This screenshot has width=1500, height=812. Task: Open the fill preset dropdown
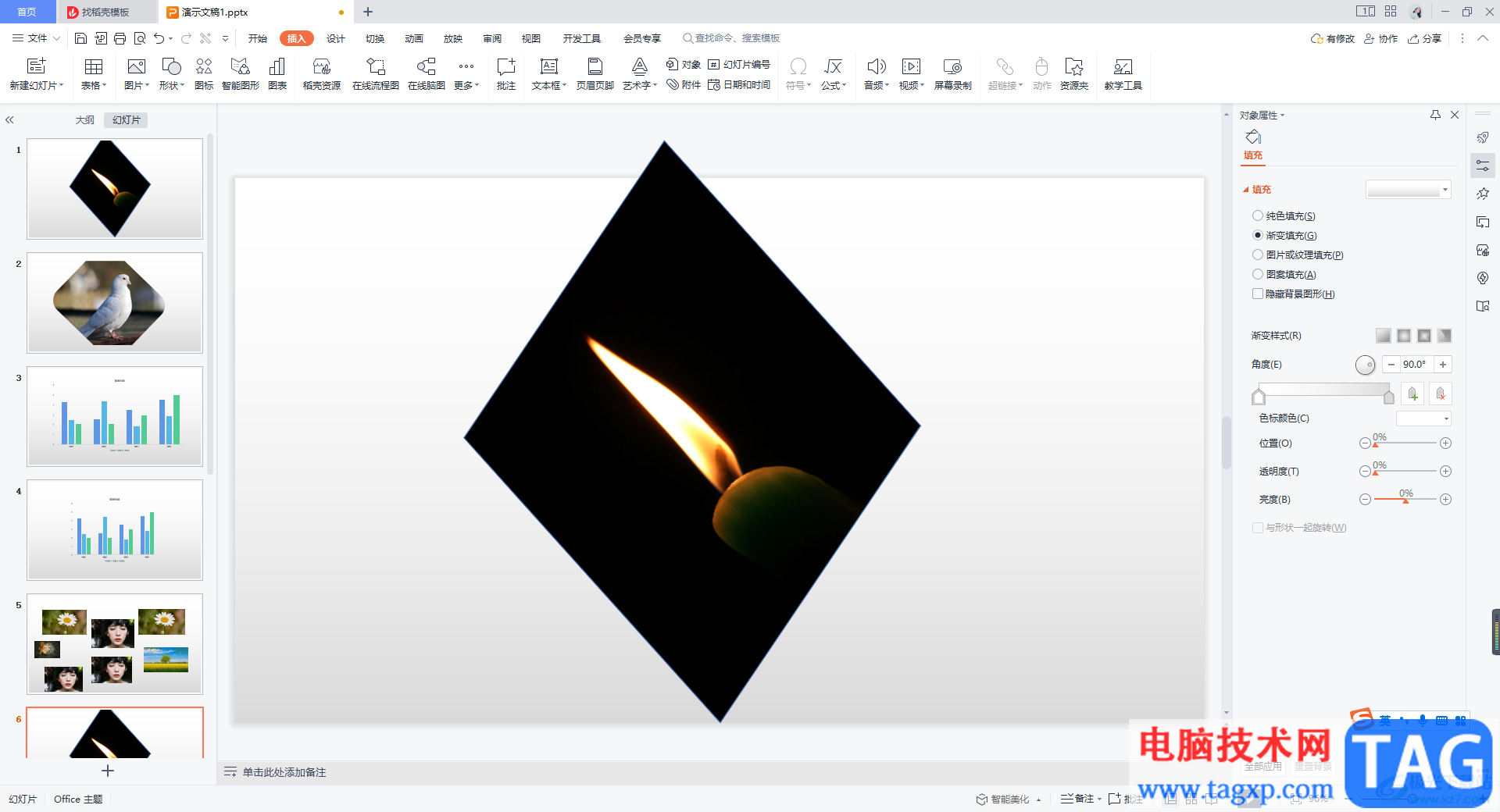point(1408,190)
